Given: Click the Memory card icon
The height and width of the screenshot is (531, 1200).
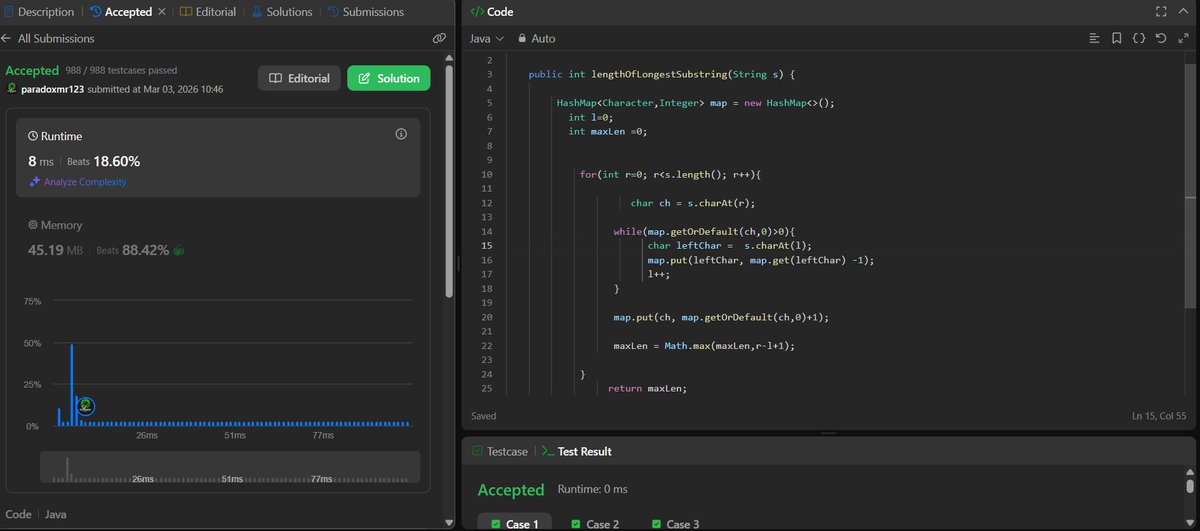Looking at the screenshot, I should (x=33, y=225).
